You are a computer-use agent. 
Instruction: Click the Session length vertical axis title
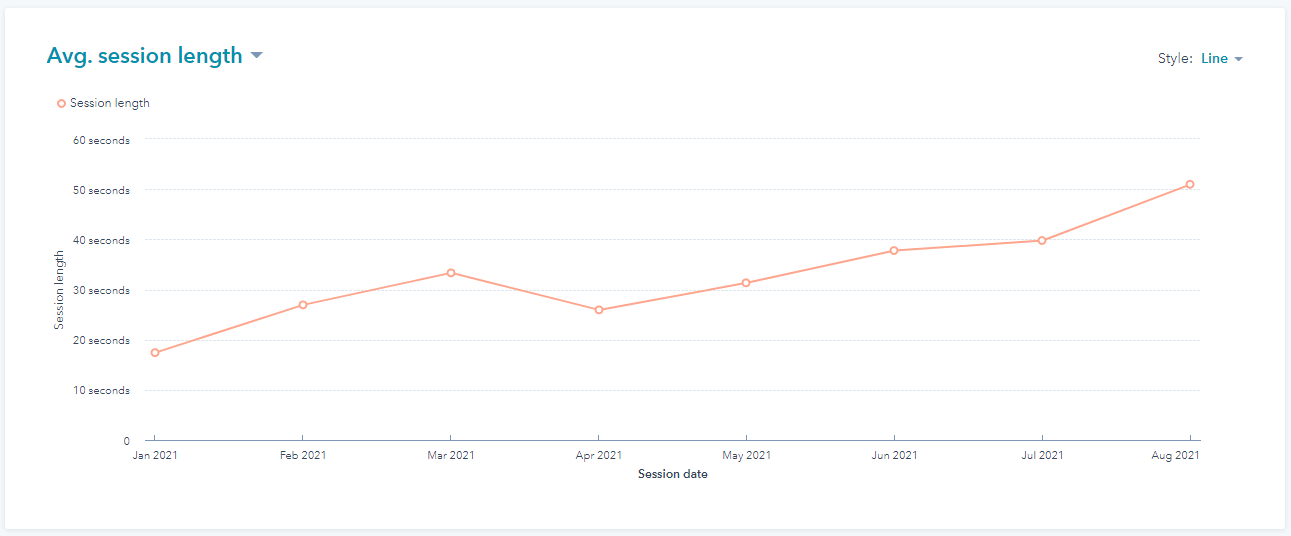[x=59, y=290]
